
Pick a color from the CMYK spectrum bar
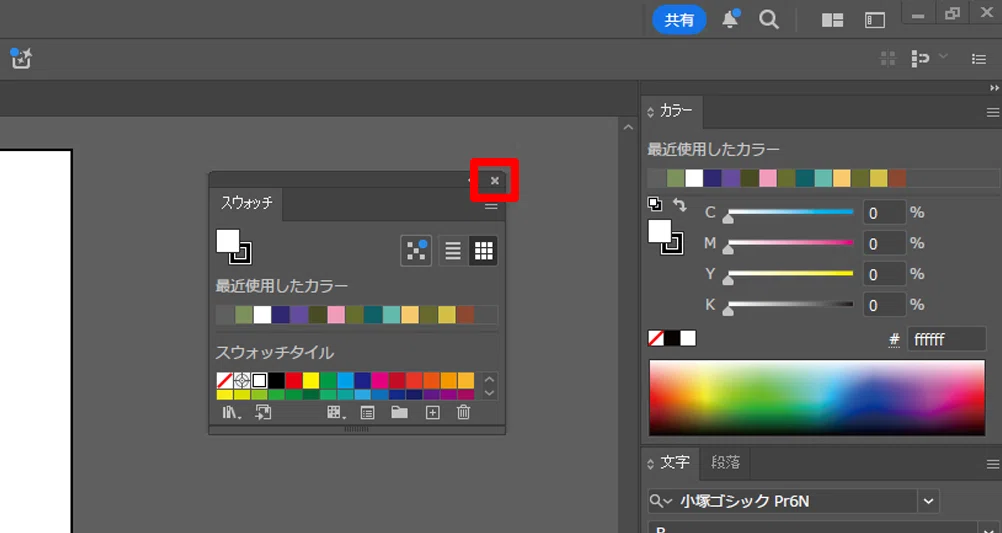click(x=817, y=398)
